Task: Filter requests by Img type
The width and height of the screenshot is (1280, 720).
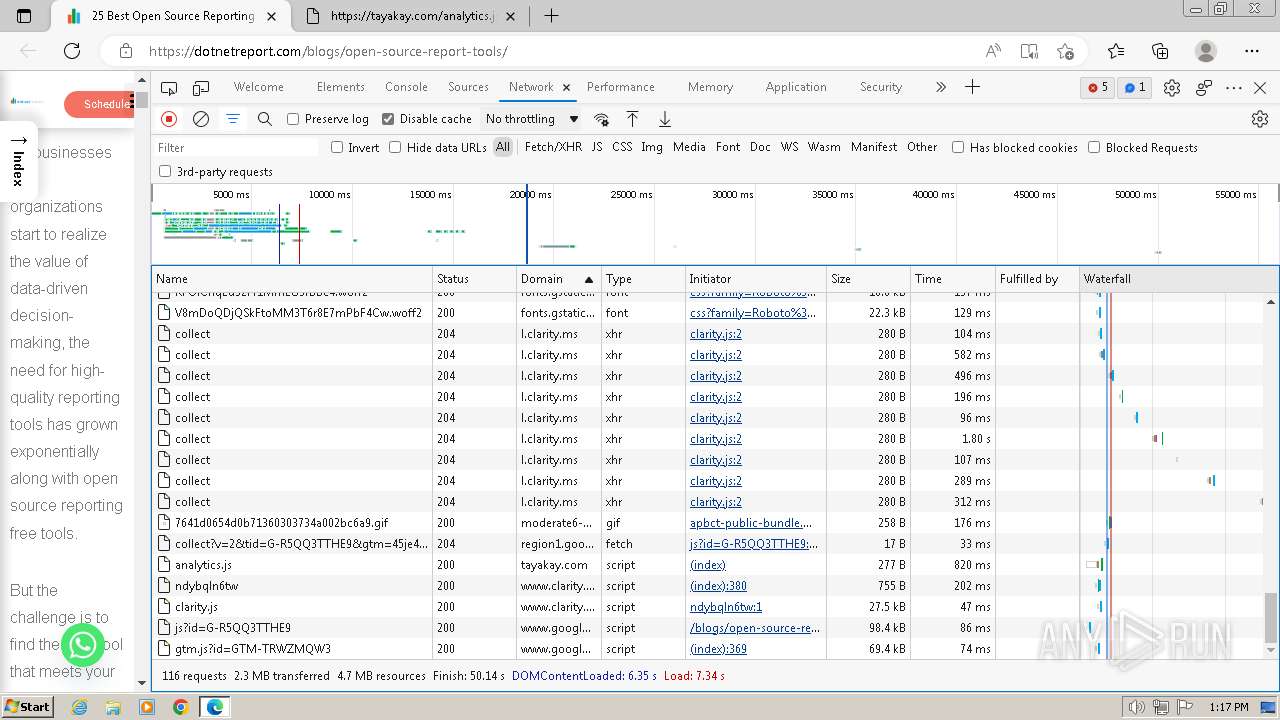Action: pos(652,147)
